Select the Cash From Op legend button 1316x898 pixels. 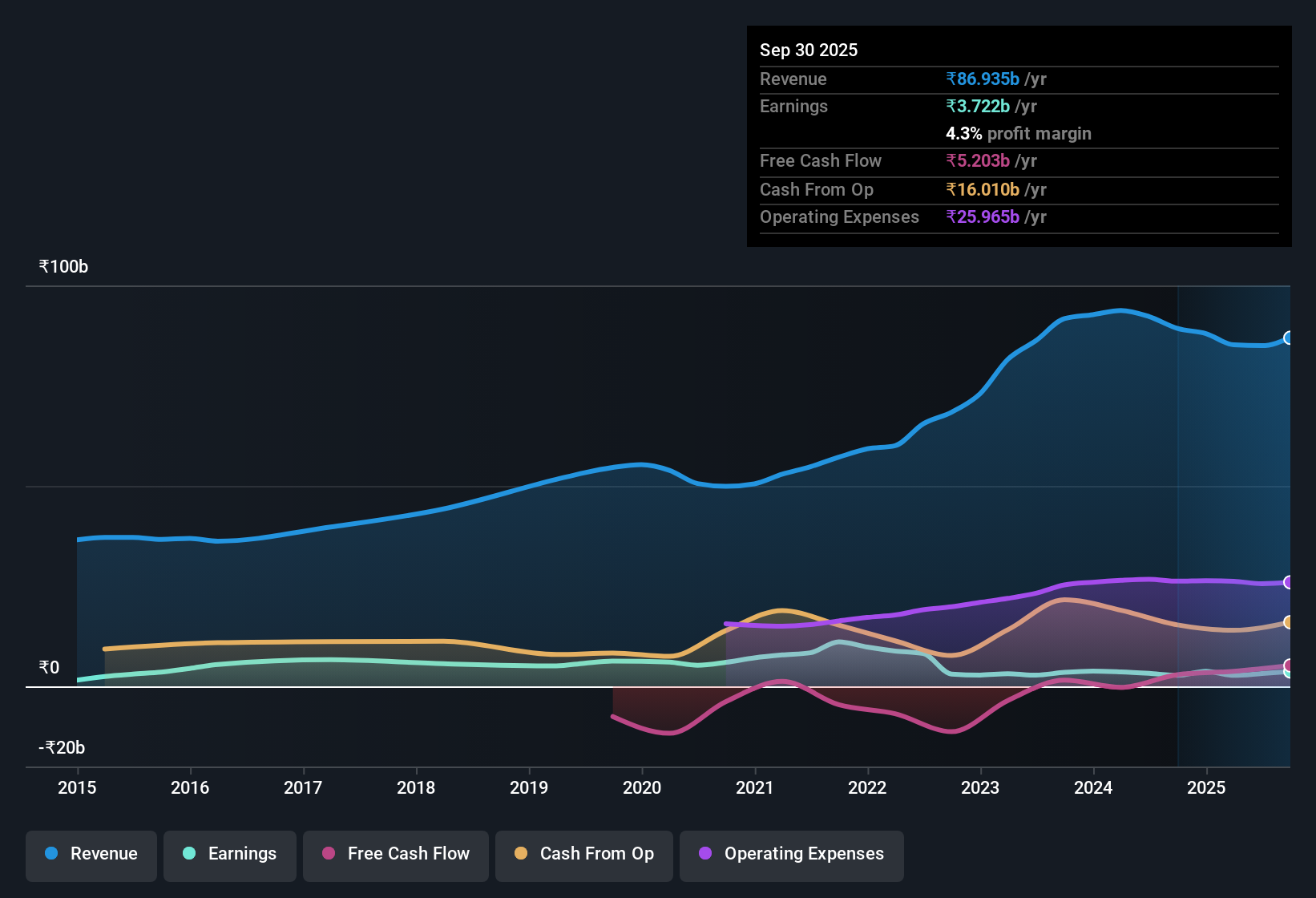[x=583, y=854]
